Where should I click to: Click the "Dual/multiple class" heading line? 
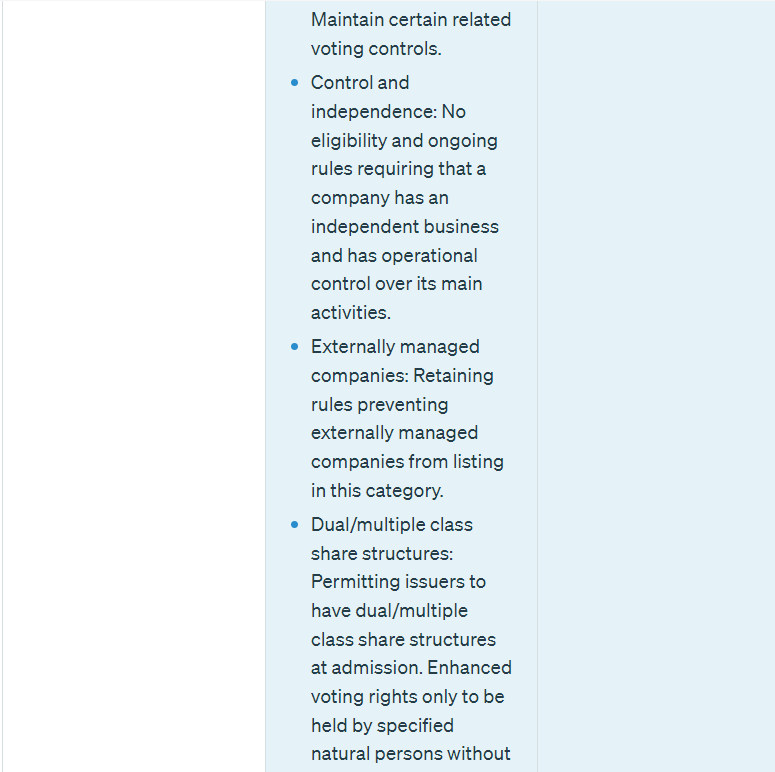(x=392, y=525)
